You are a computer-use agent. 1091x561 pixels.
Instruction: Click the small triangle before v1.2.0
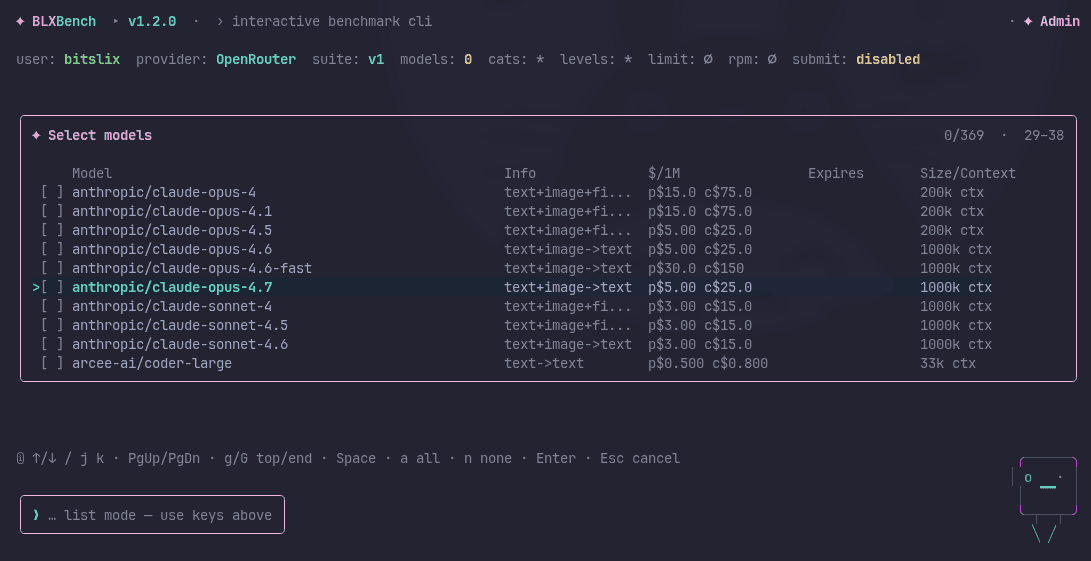click(x=116, y=22)
